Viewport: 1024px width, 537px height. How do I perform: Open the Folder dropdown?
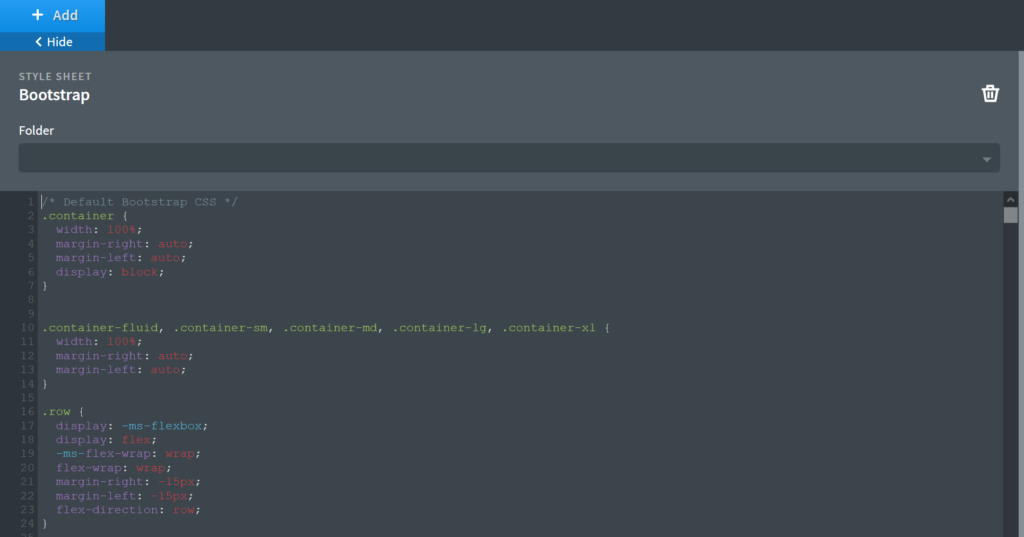[x=509, y=158]
